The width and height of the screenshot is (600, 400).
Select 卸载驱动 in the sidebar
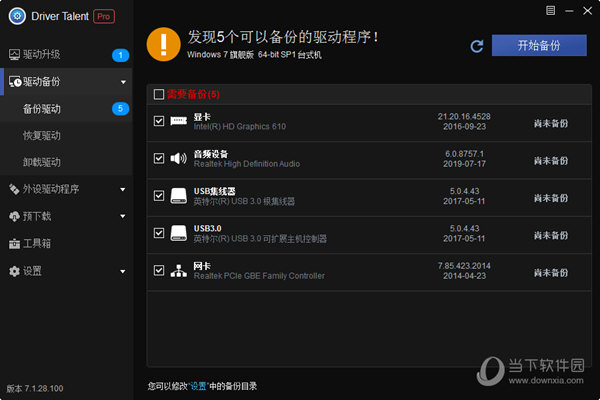42,162
